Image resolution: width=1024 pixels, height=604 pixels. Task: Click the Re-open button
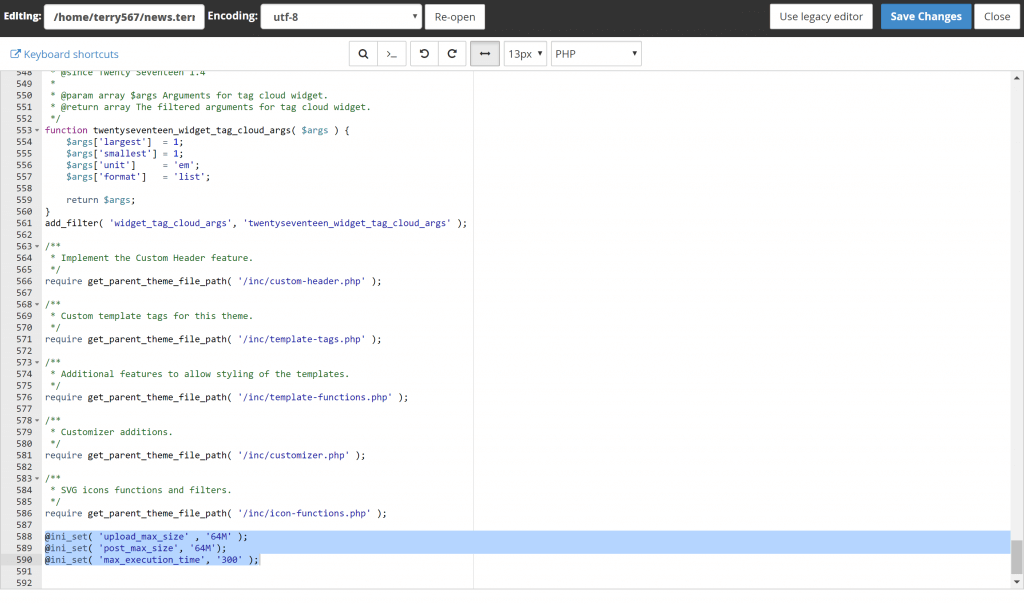(455, 17)
